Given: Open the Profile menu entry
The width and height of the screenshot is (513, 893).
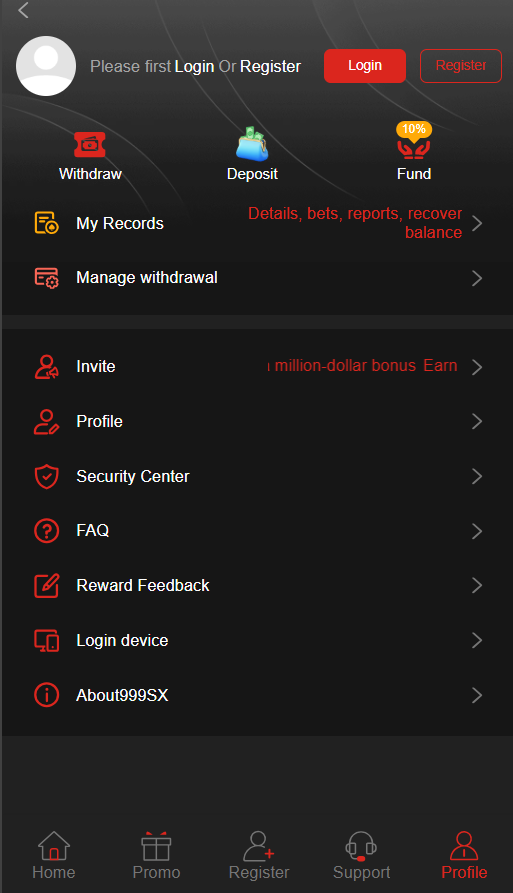Looking at the screenshot, I should 257,421.
